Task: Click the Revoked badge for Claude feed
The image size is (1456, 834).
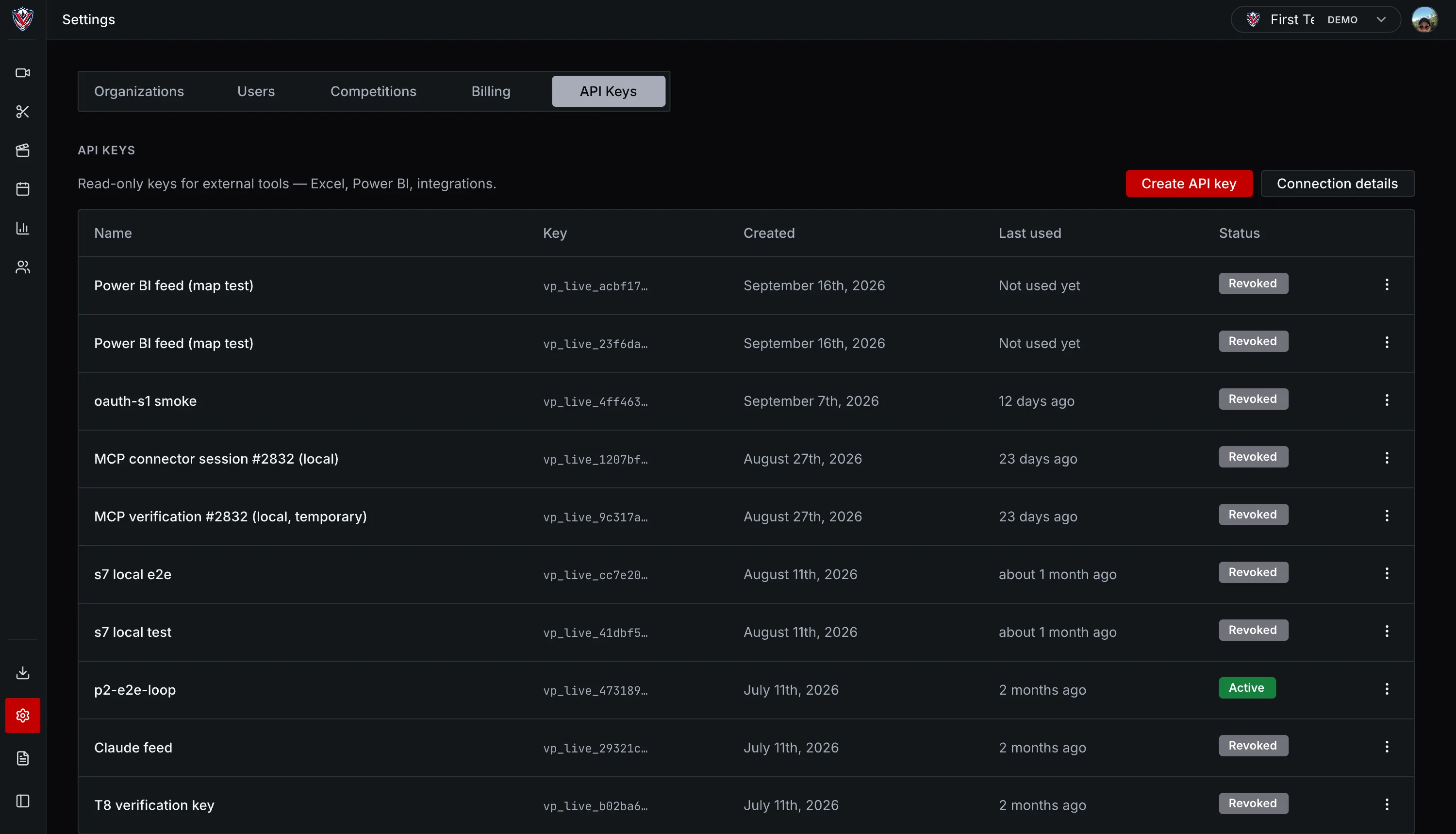Action: click(1253, 746)
